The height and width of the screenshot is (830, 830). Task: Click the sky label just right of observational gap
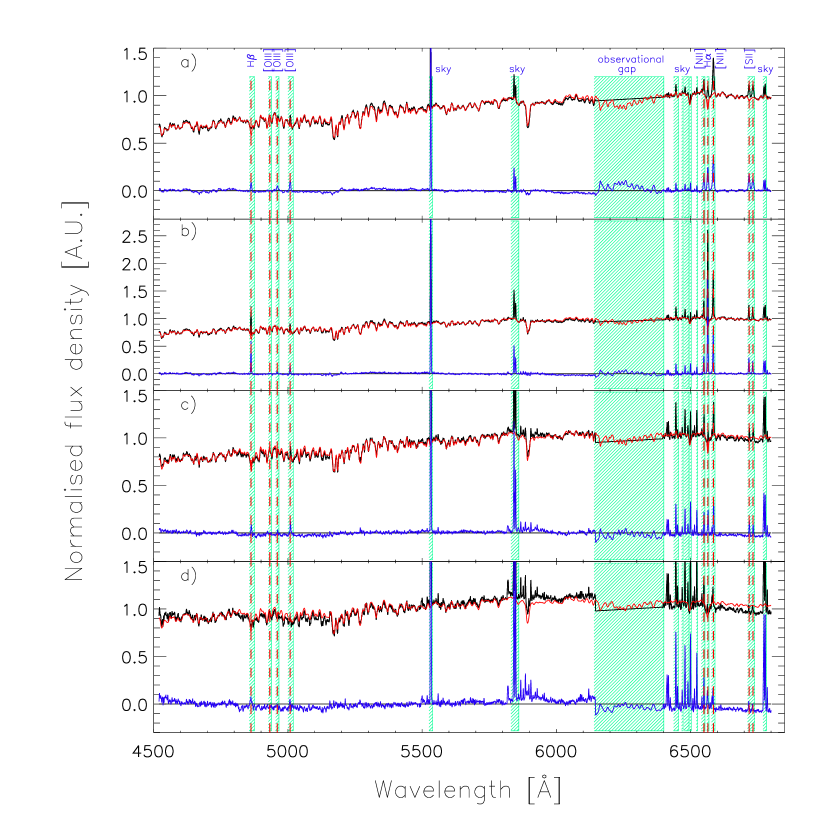tap(682, 69)
